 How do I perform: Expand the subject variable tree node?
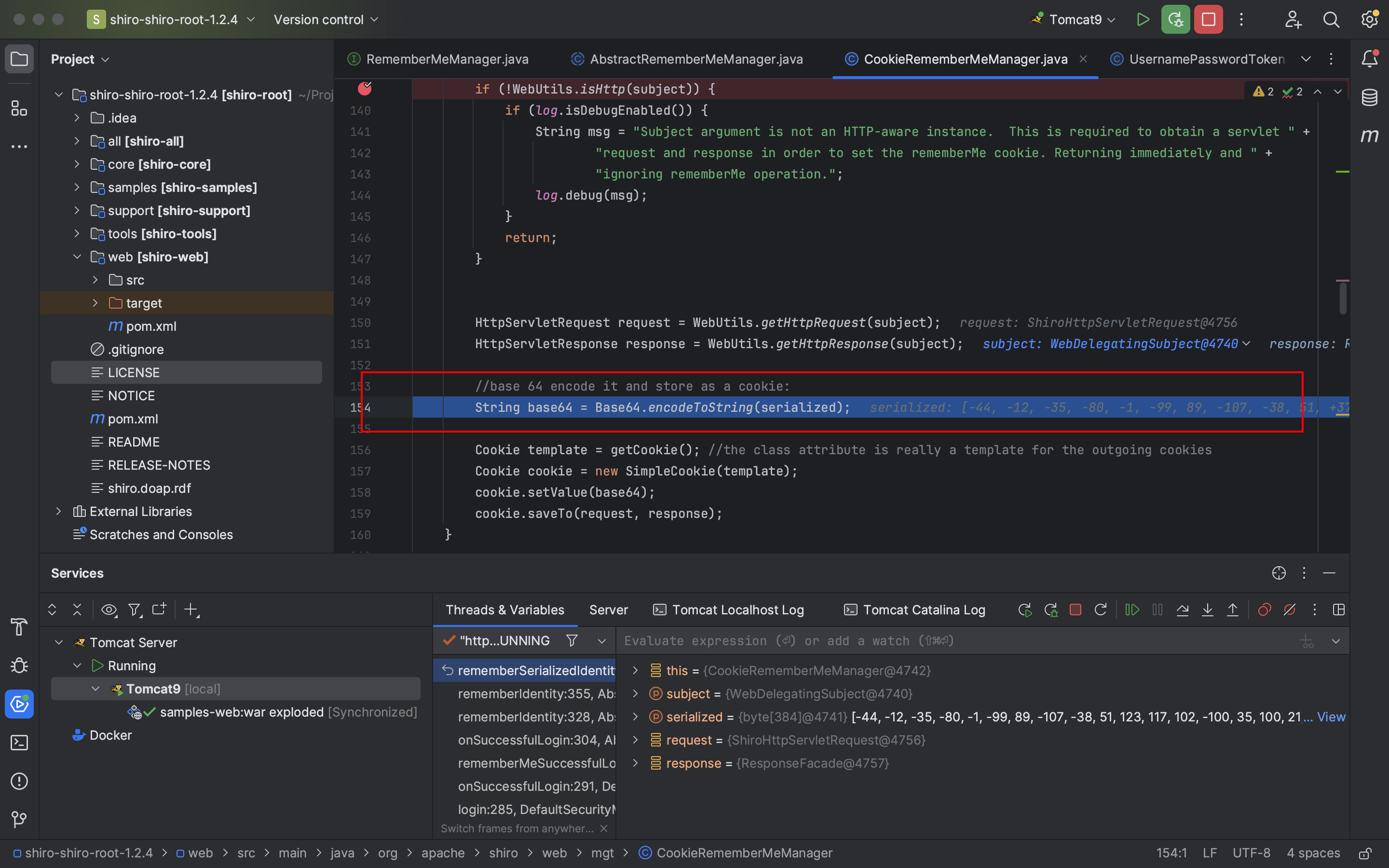pos(634,694)
